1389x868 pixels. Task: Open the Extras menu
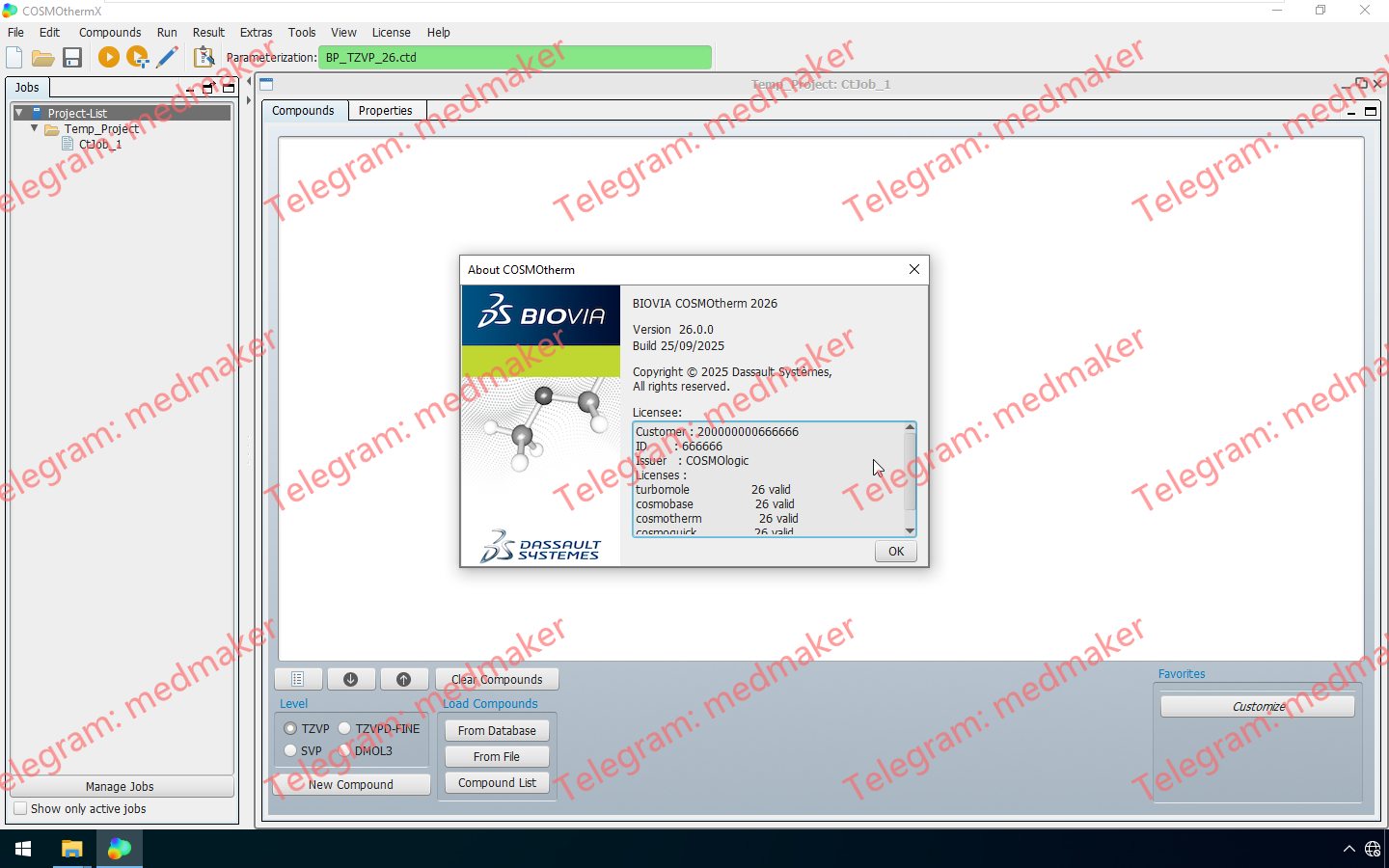coord(256,32)
